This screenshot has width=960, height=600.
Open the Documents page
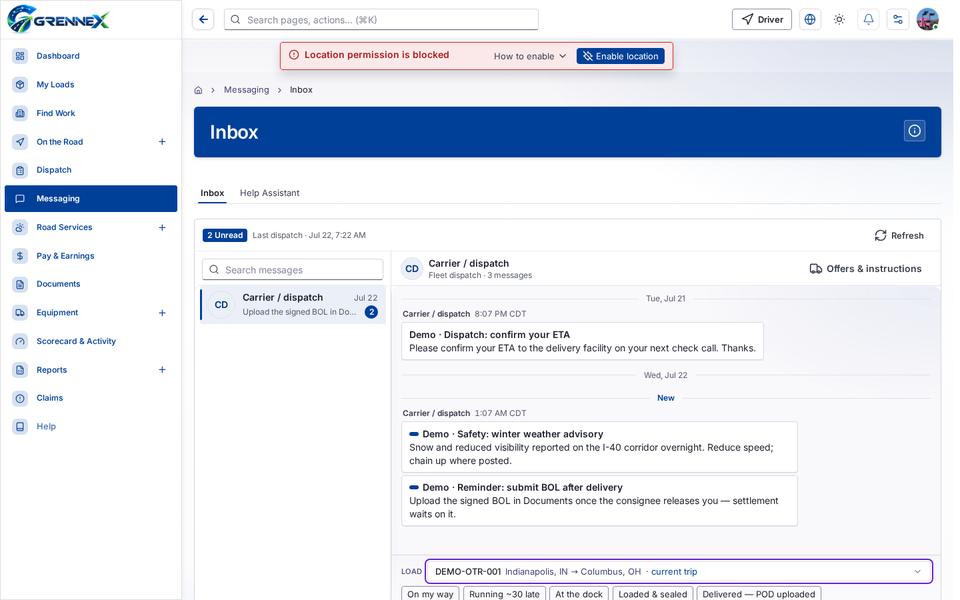click(91, 284)
